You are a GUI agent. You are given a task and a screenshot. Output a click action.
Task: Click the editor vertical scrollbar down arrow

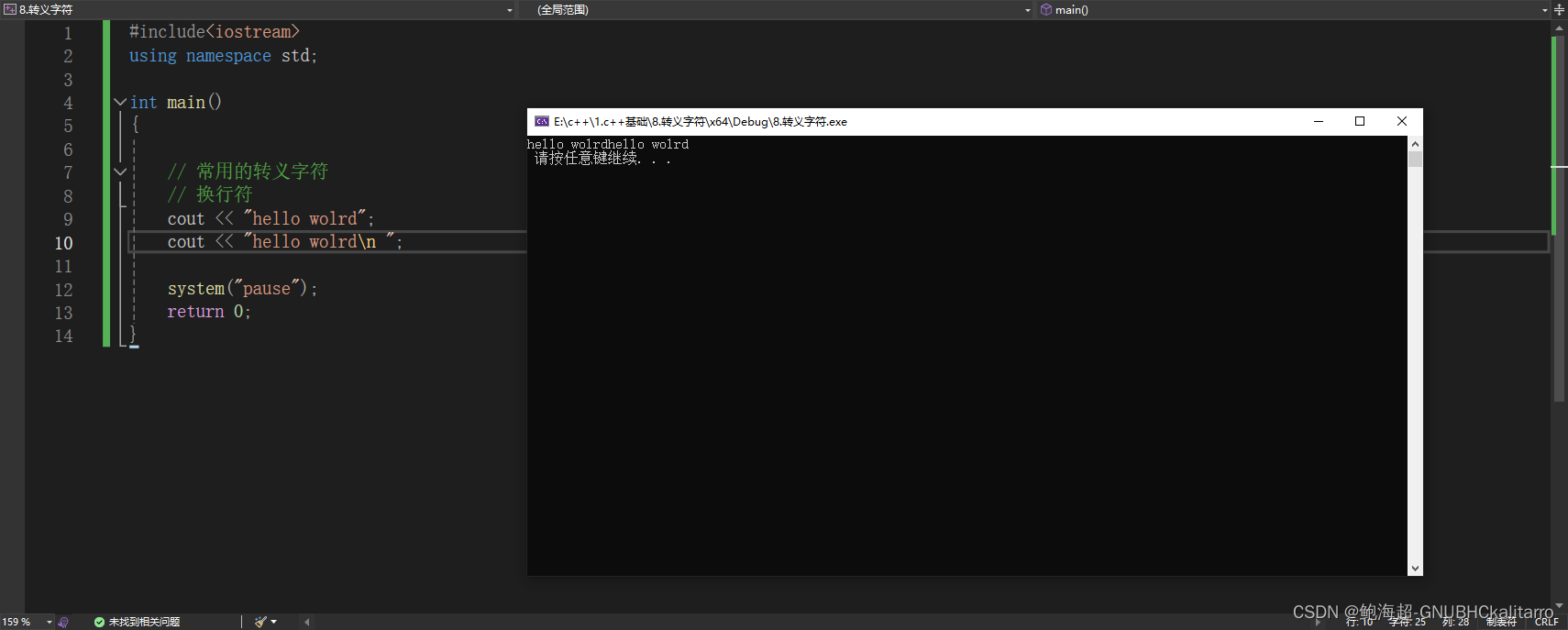(x=1559, y=605)
